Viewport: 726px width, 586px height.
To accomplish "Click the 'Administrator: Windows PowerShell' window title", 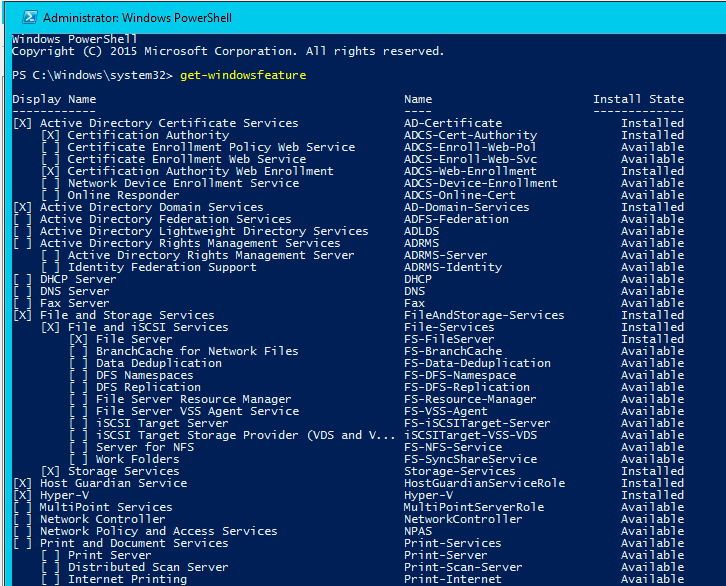I will [138, 18].
